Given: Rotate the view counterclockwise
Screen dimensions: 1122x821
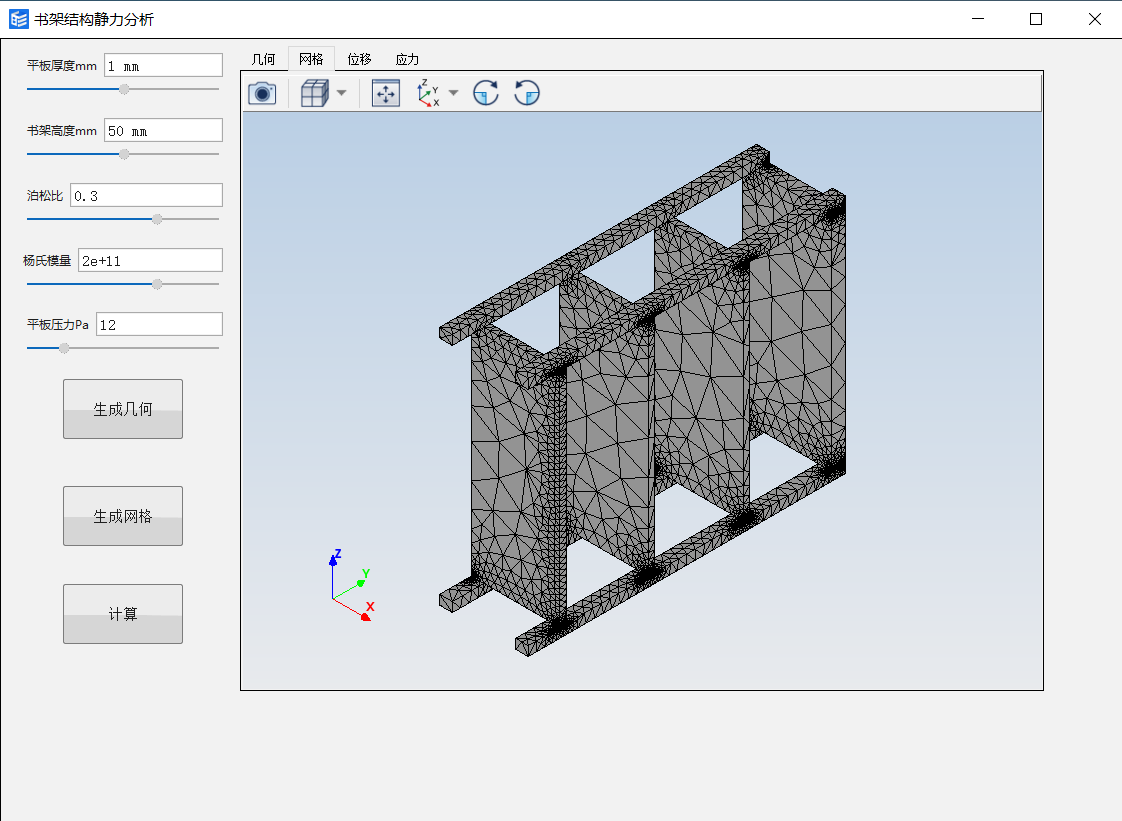Looking at the screenshot, I should [527, 93].
